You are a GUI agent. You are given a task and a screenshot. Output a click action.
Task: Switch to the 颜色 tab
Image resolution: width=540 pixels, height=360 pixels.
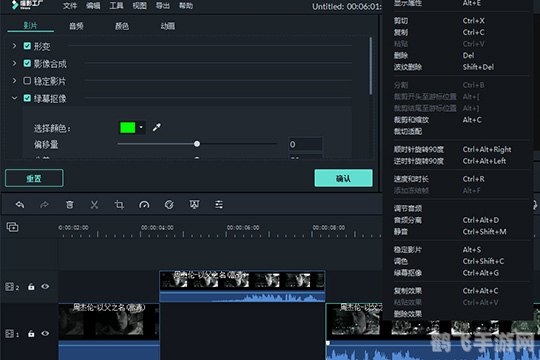(x=122, y=26)
